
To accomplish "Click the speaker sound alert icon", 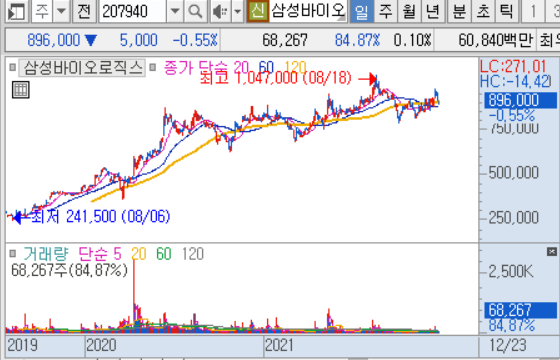I will pyautogui.click(x=220, y=11).
